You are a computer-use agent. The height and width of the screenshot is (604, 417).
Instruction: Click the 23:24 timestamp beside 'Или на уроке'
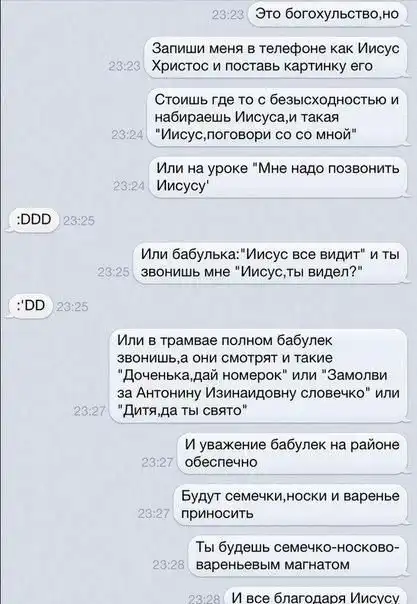tap(129, 186)
